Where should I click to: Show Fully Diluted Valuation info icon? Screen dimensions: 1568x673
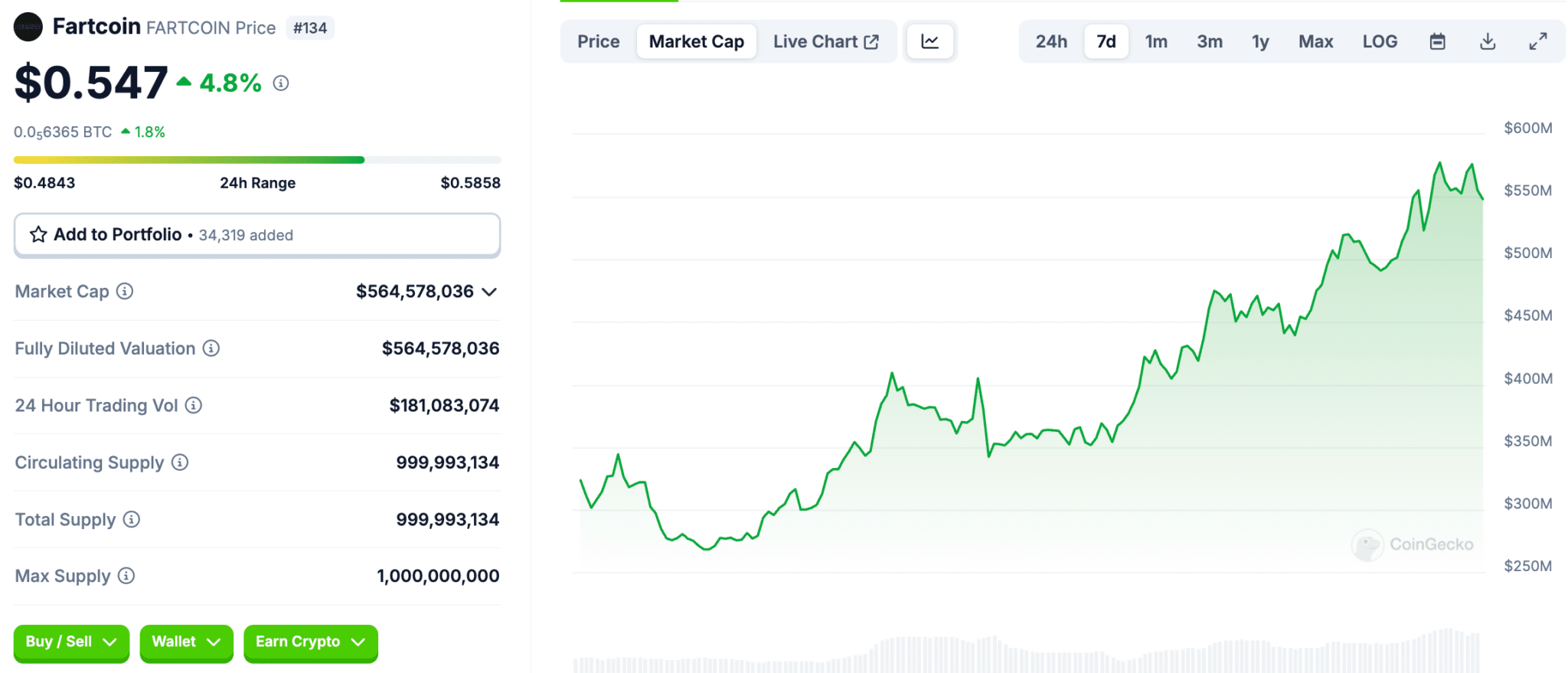click(211, 348)
